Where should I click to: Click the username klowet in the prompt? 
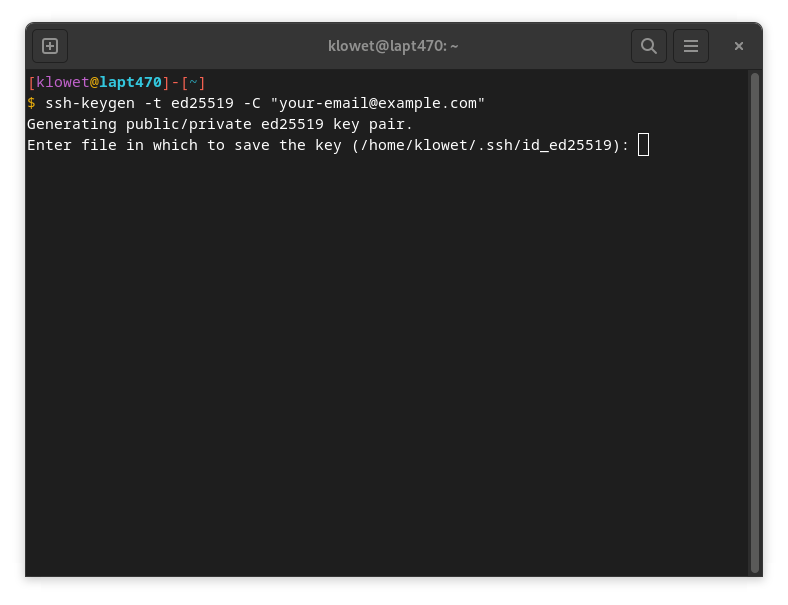tap(62, 82)
